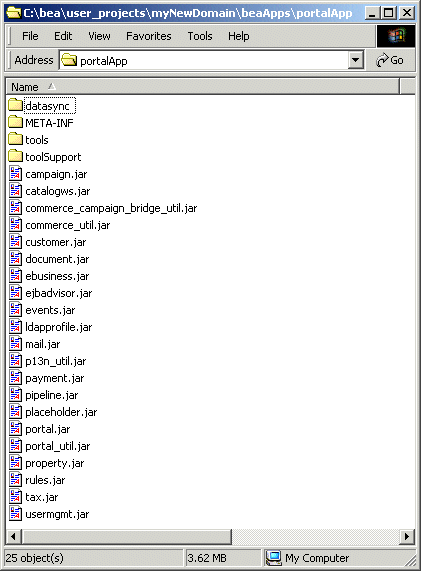Screen dimensions: 421x571
Task: Click the events.jar file icon
Action: (15, 310)
